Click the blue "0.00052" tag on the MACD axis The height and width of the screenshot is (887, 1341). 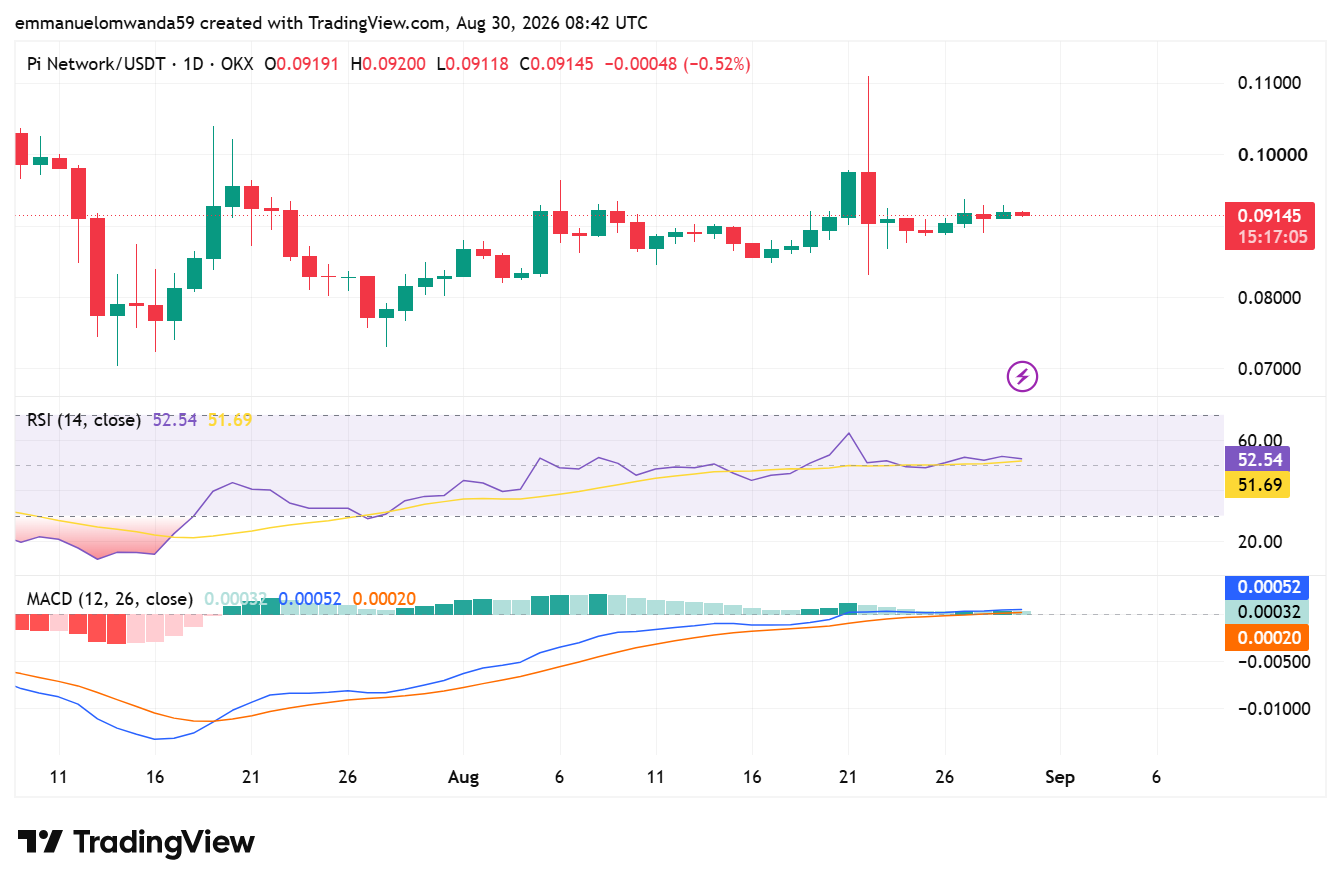point(1269,588)
